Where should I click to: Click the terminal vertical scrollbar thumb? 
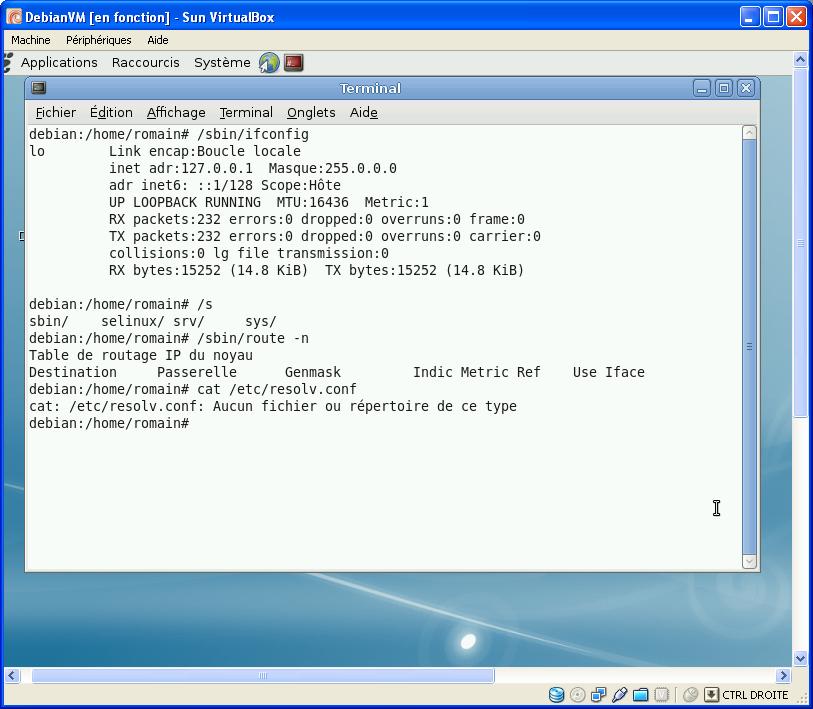749,347
